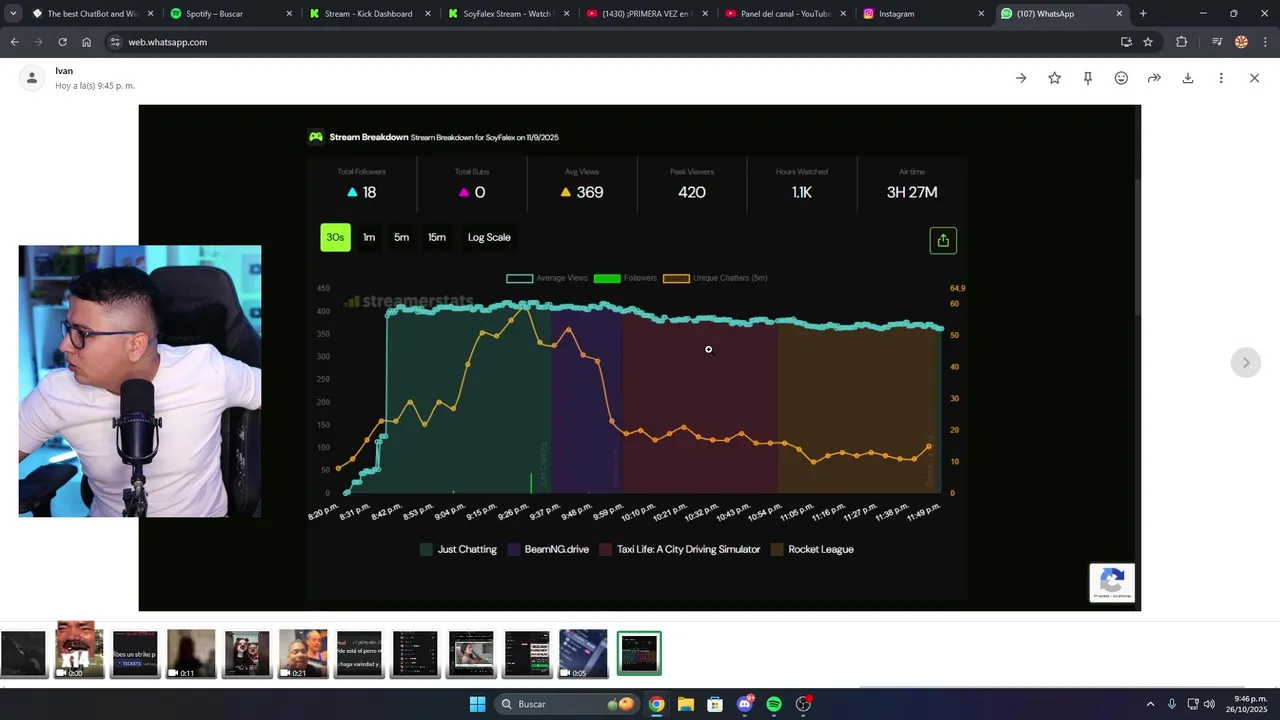The width and height of the screenshot is (1280, 720).
Task: Expand the tab search dropdown arrow
Action: [13, 14]
